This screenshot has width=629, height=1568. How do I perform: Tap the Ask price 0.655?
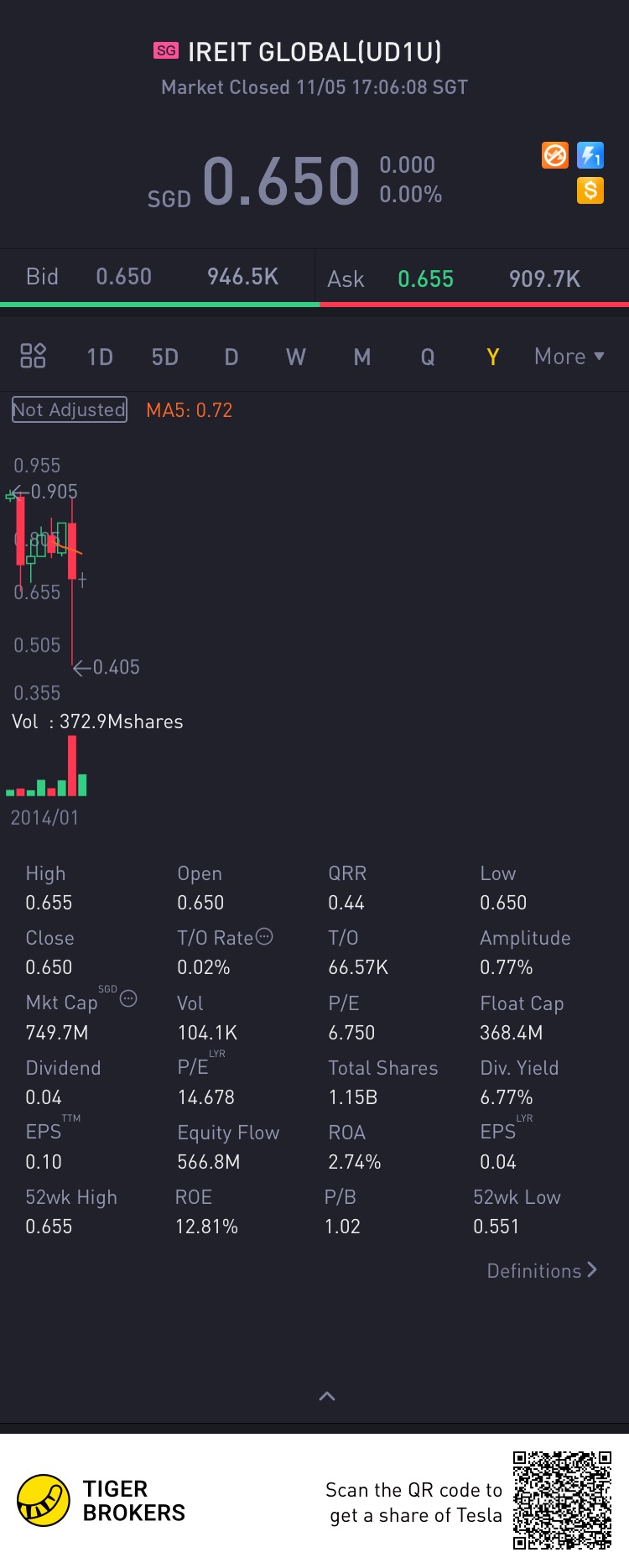(x=425, y=279)
